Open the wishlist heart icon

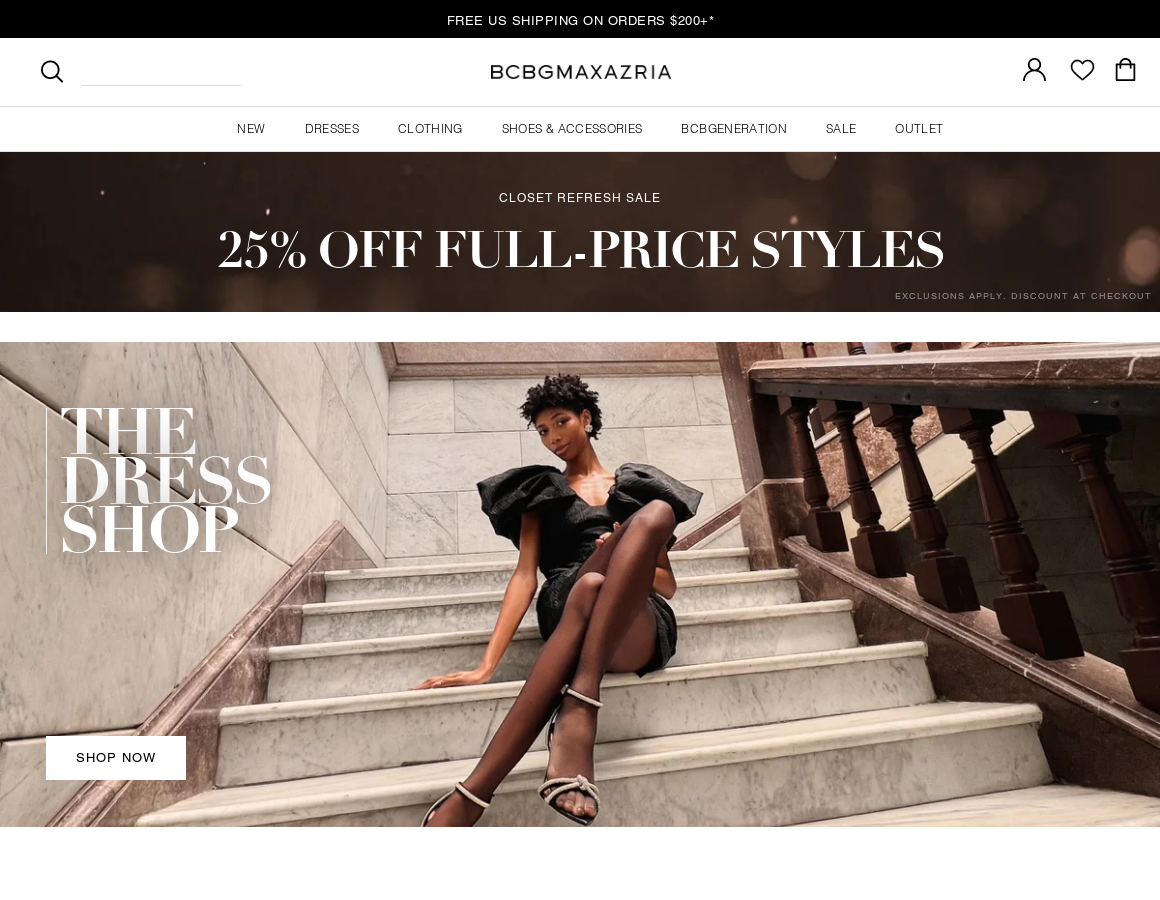tap(1082, 70)
